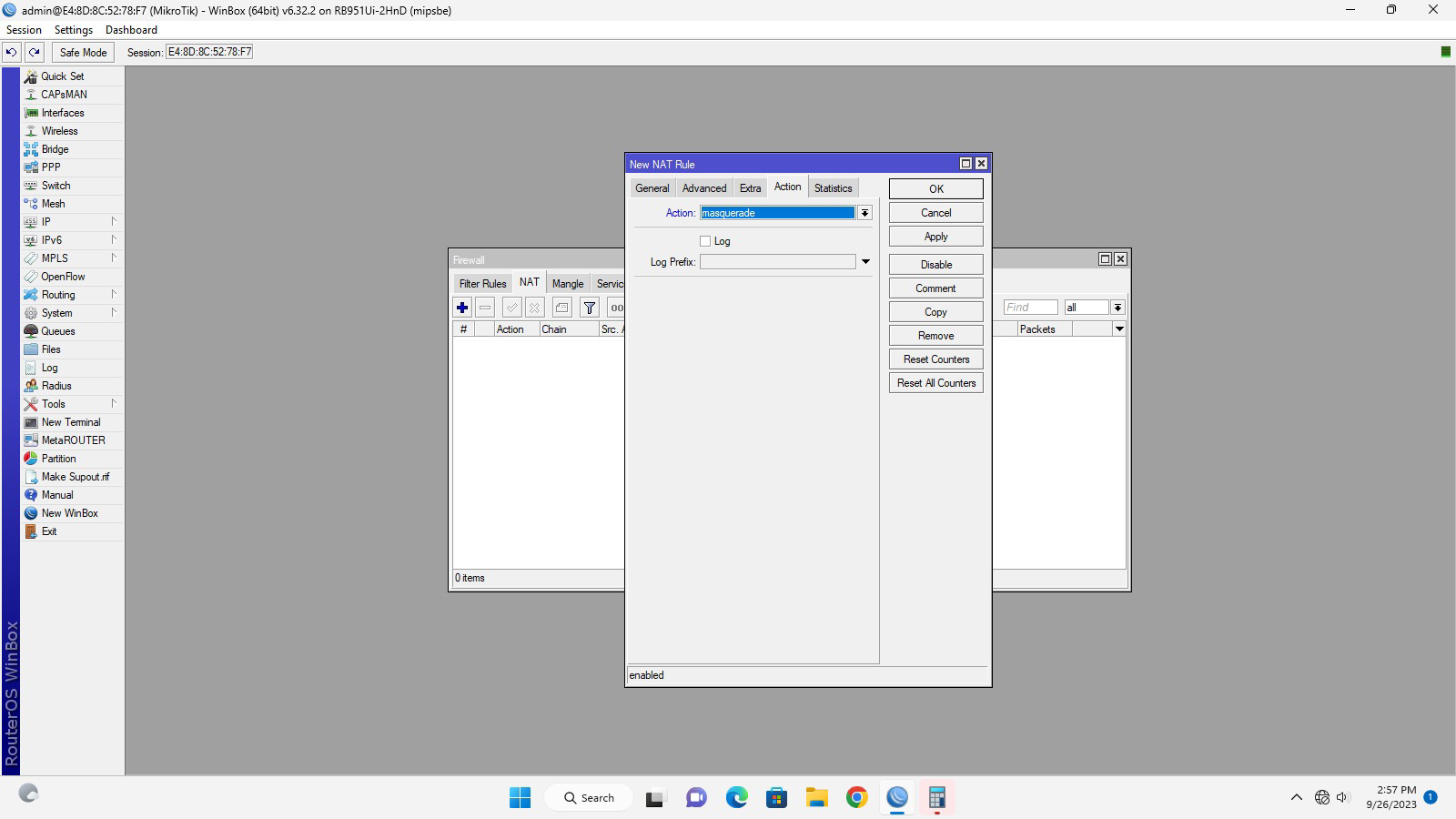Click the Redo arrow in toolbar

[x=35, y=52]
